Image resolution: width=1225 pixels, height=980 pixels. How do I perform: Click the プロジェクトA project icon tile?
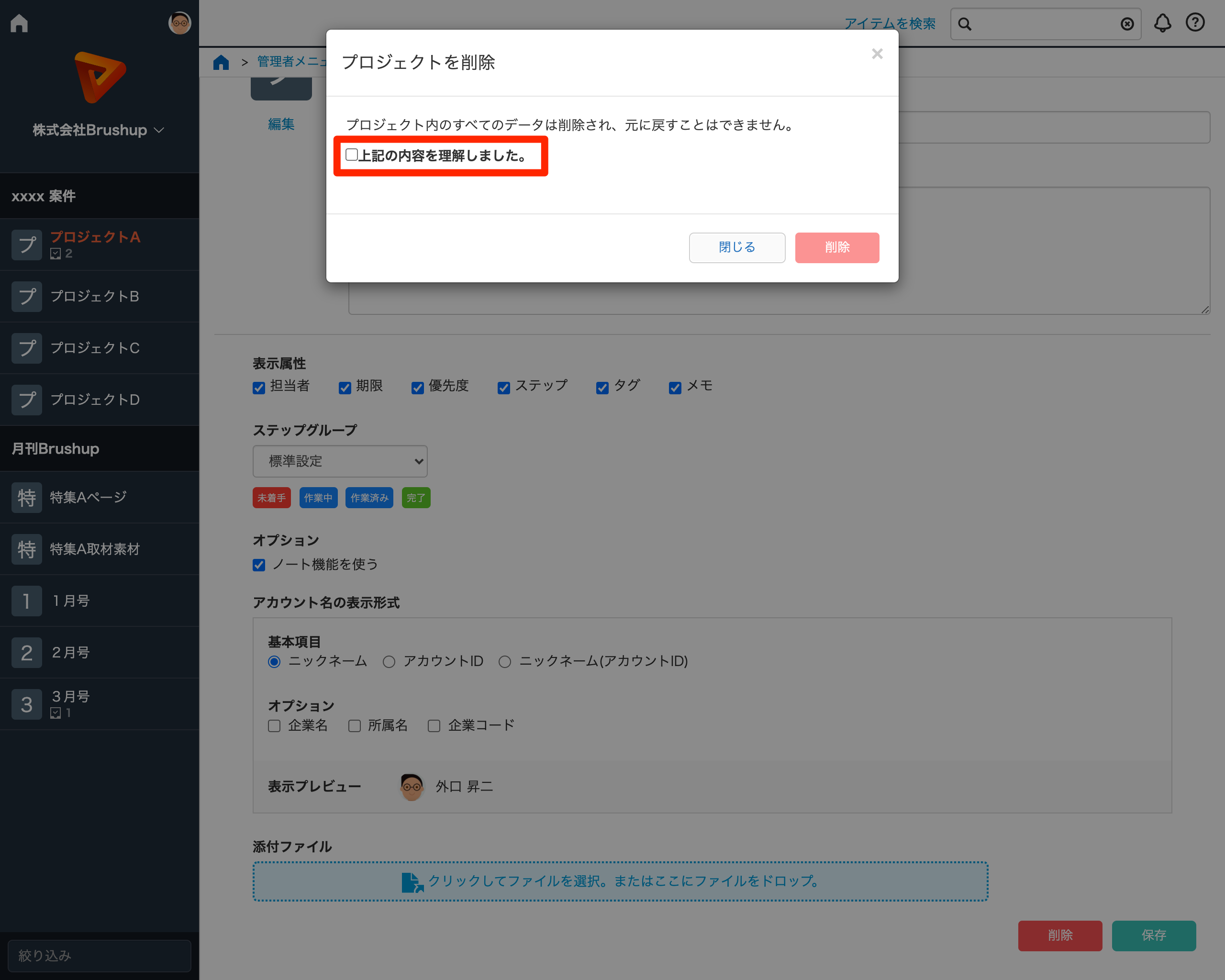[x=27, y=245]
